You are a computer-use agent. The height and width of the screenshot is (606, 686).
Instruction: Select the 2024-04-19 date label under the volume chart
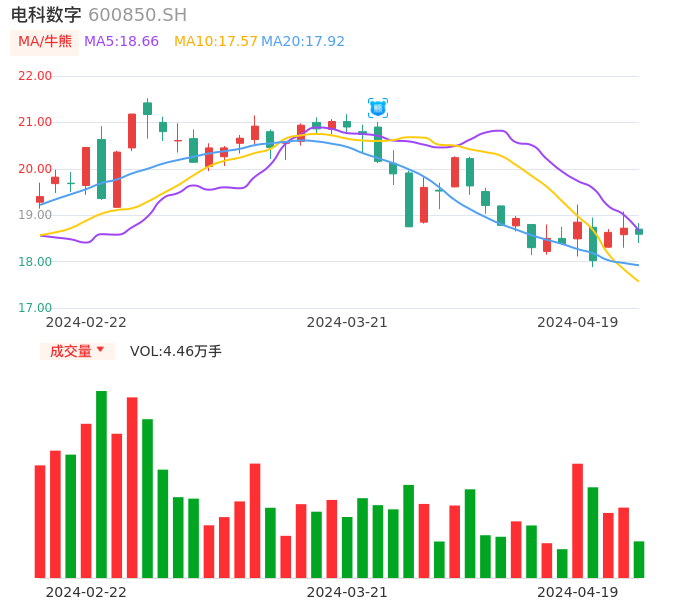[x=578, y=592]
